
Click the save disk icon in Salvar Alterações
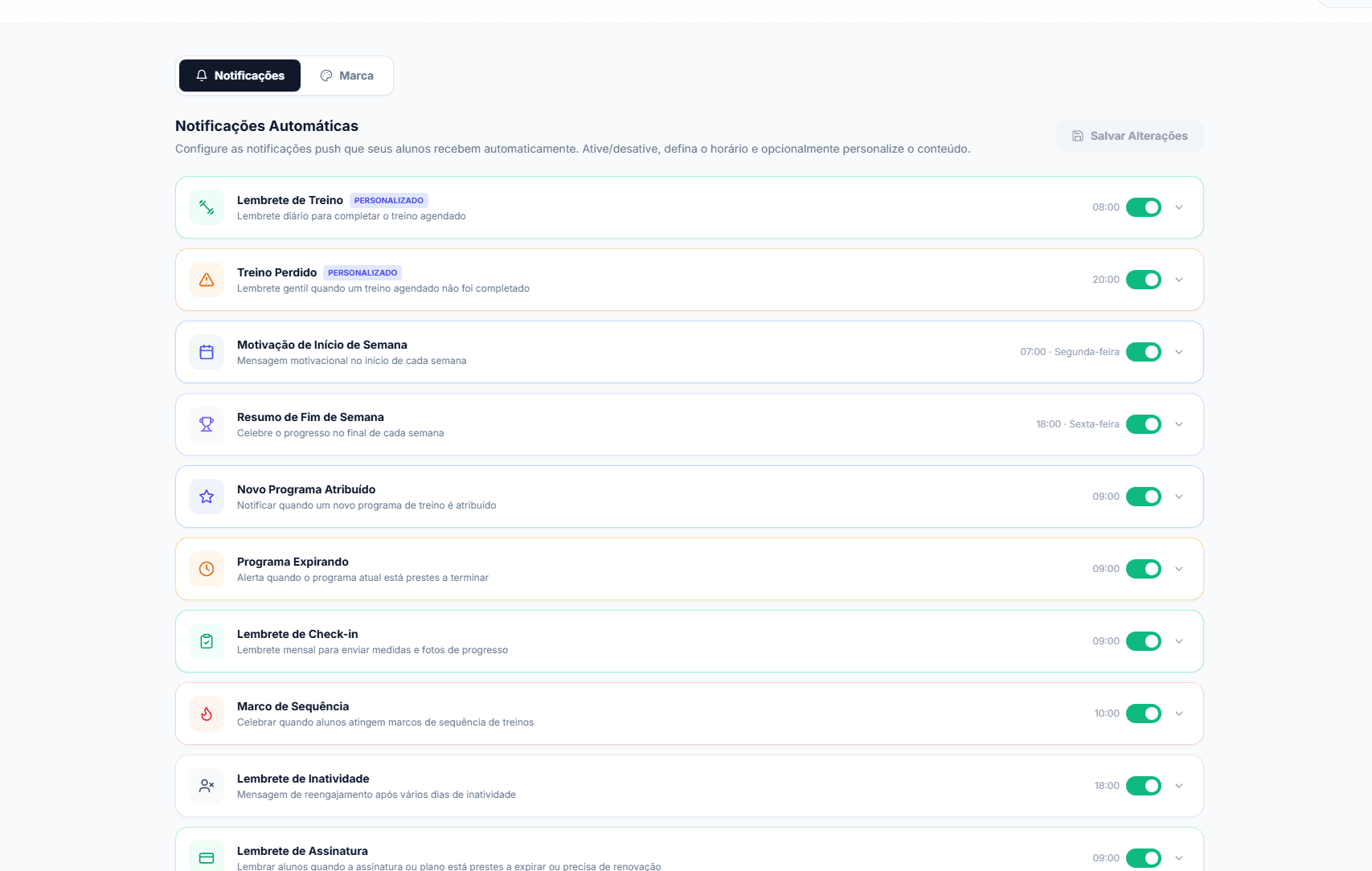pyautogui.click(x=1078, y=136)
